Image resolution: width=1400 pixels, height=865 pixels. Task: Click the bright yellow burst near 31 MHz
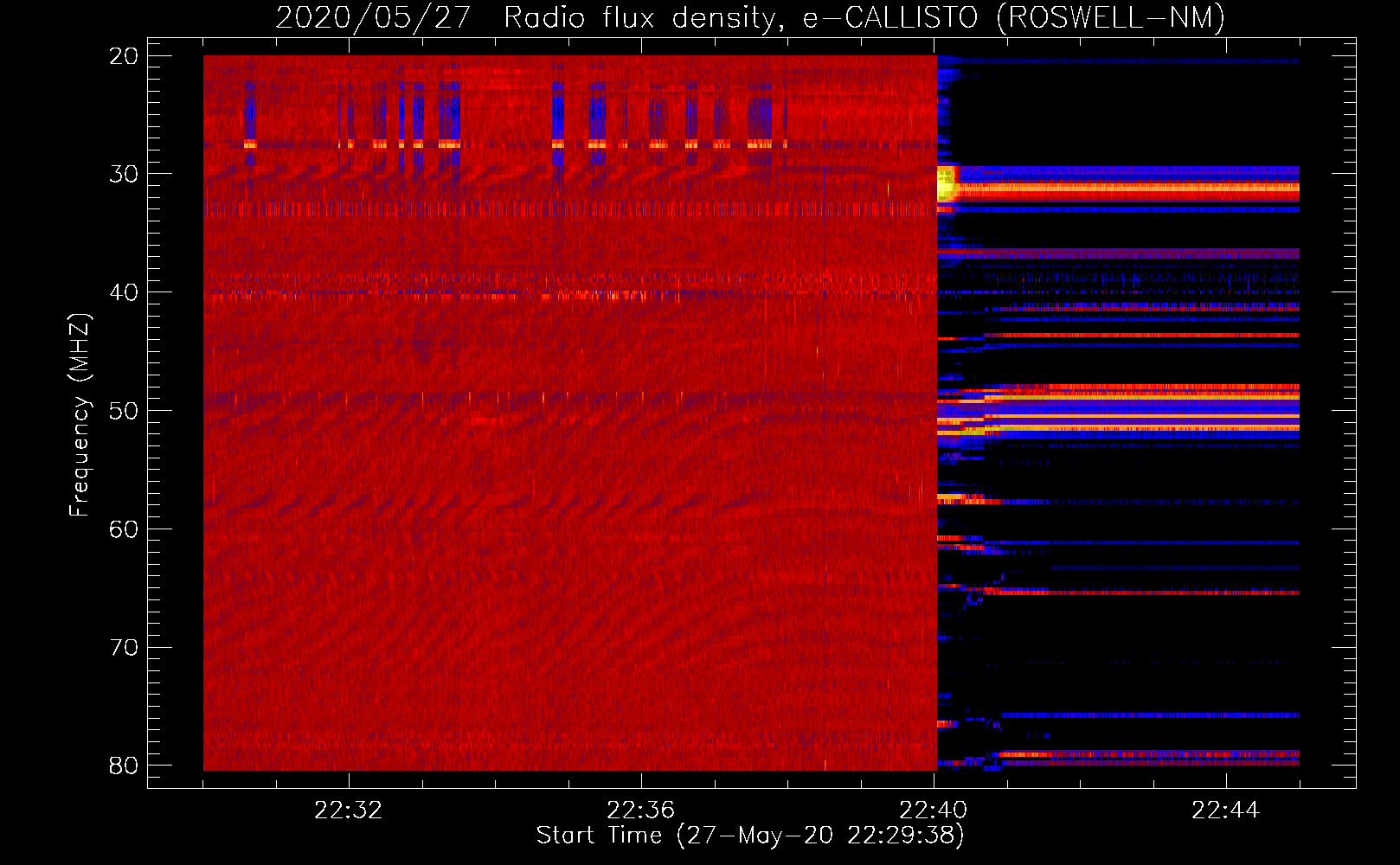click(946, 183)
